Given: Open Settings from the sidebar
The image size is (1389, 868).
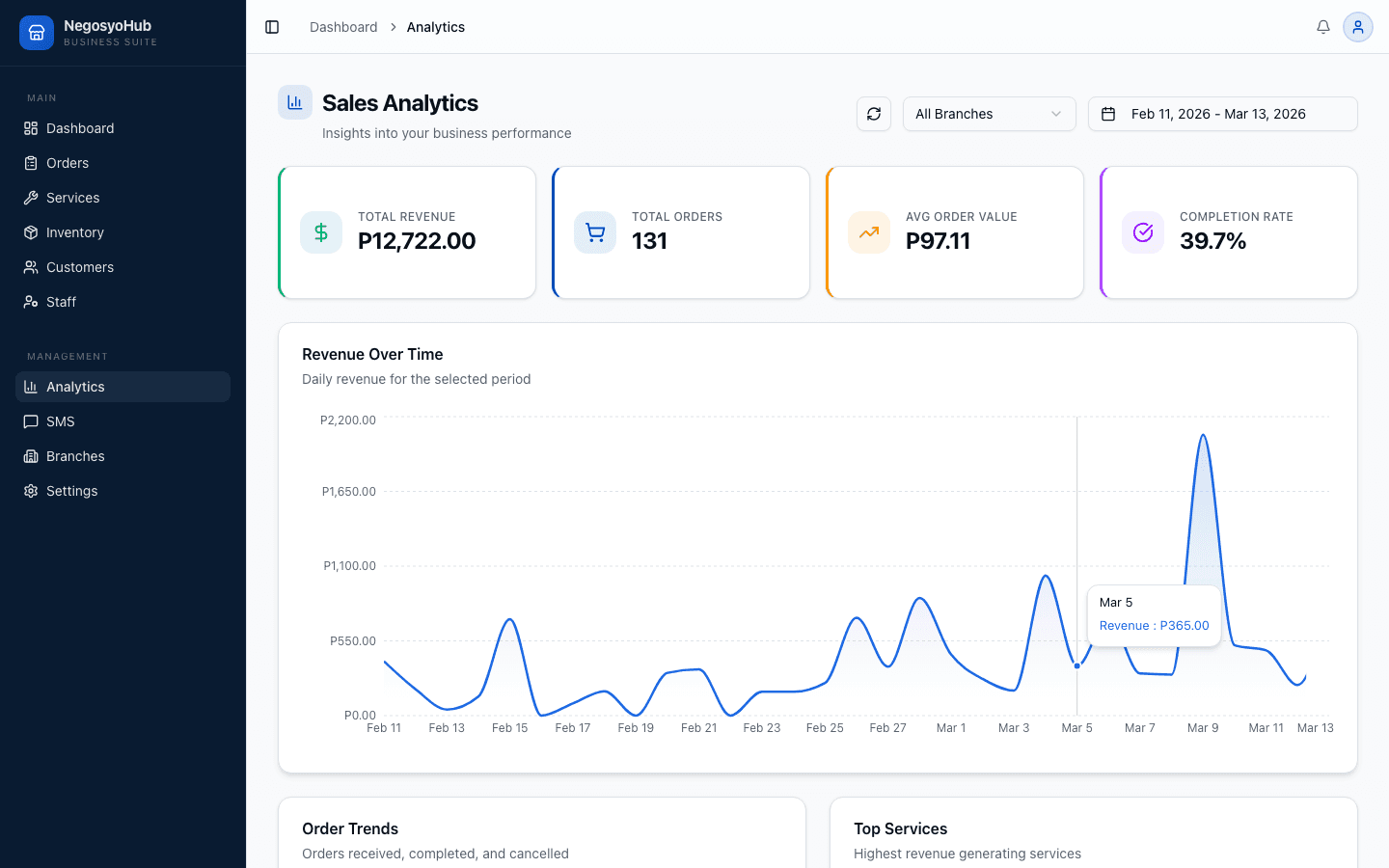Looking at the screenshot, I should [x=71, y=490].
